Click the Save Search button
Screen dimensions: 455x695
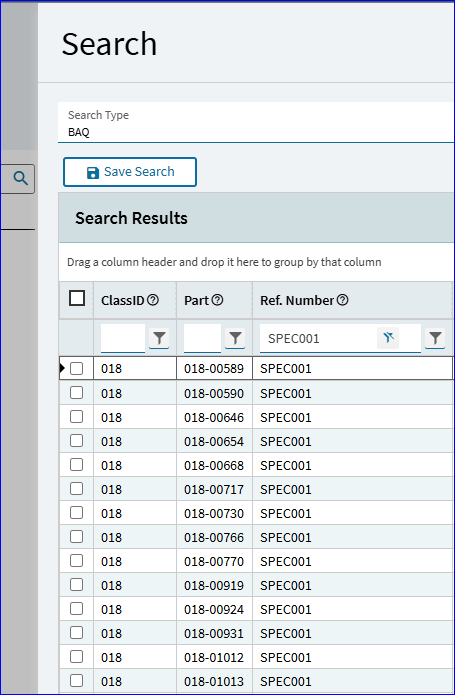tap(130, 172)
